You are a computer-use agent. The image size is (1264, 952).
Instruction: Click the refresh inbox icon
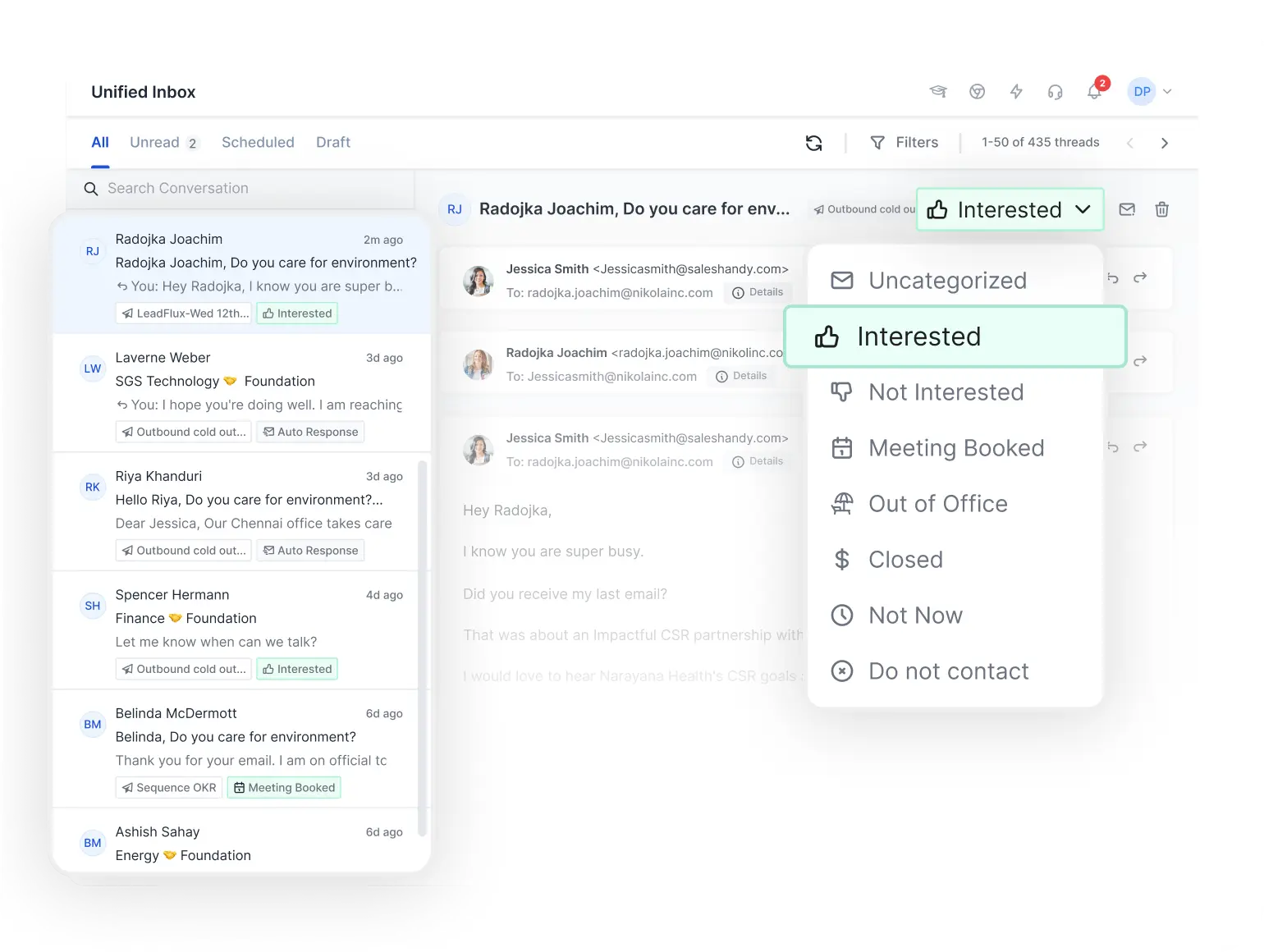[x=813, y=143]
